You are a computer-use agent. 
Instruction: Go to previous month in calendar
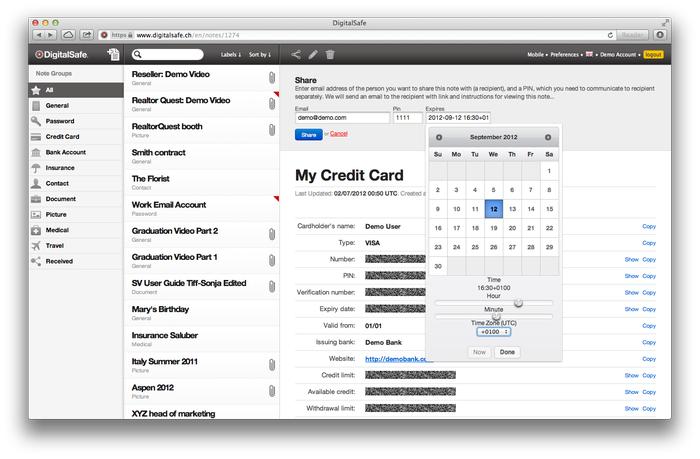tap(439, 137)
